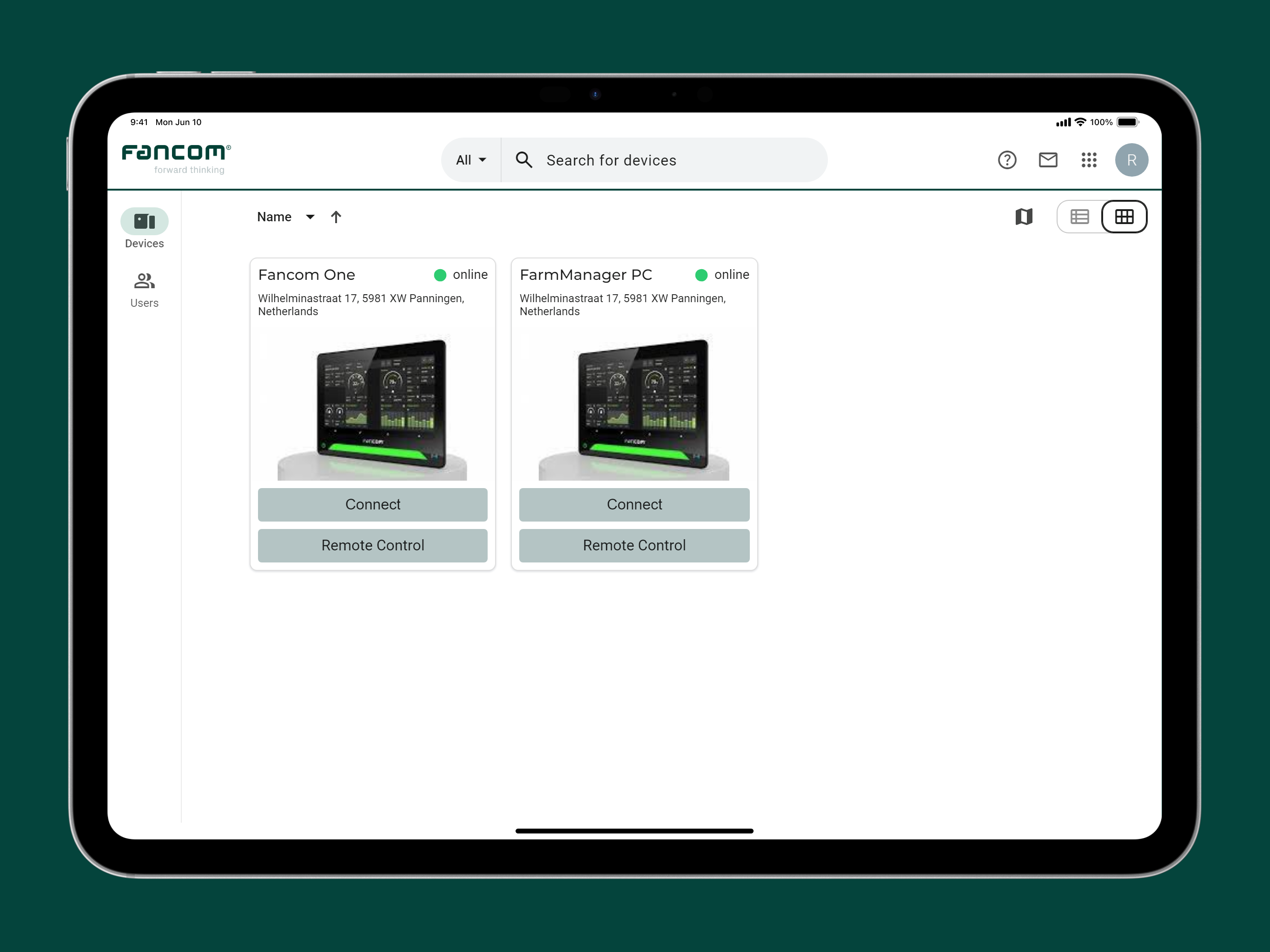
Task: Click the Fancom One device image
Action: 373,405
